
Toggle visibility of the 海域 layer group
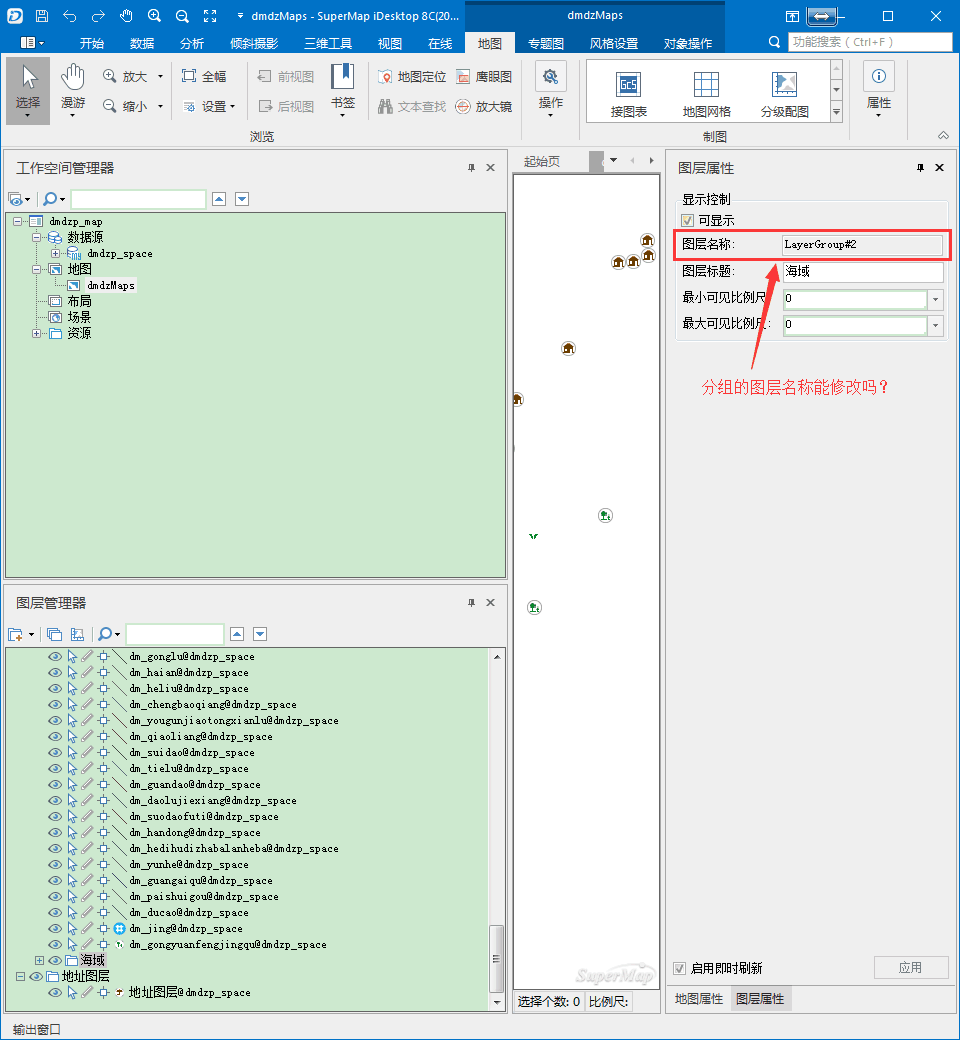(55, 960)
